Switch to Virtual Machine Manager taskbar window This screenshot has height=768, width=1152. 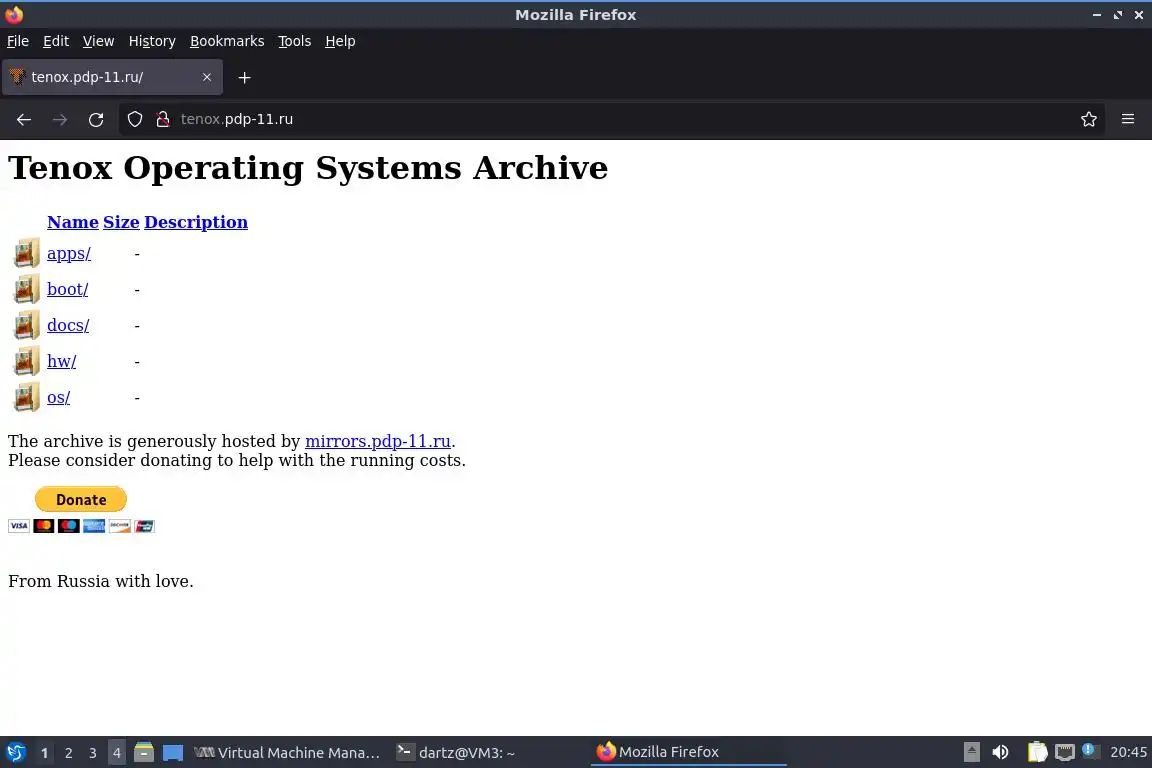(x=287, y=753)
